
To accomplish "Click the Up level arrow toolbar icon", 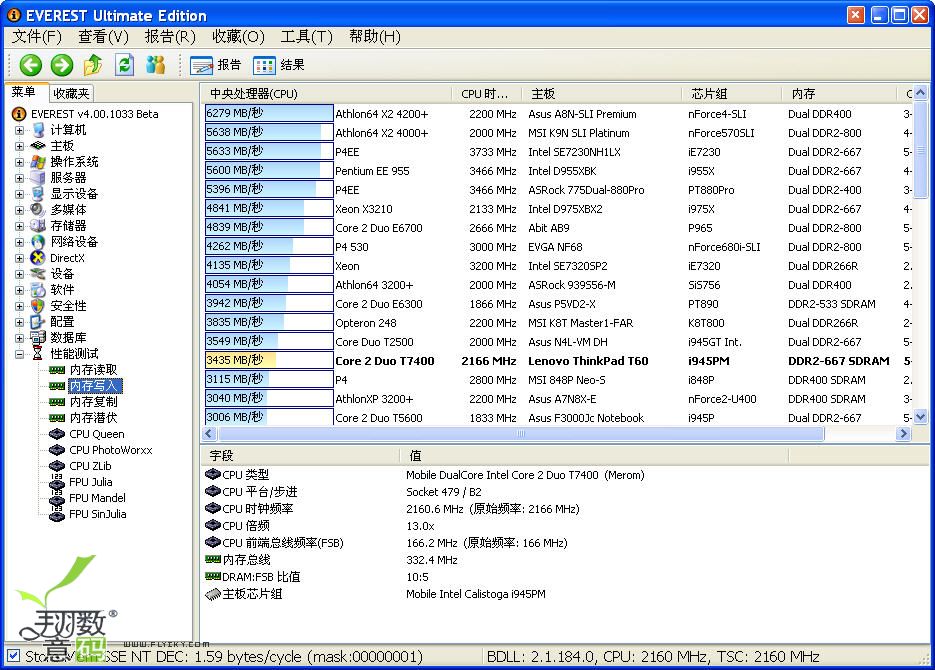I will 93,65.
